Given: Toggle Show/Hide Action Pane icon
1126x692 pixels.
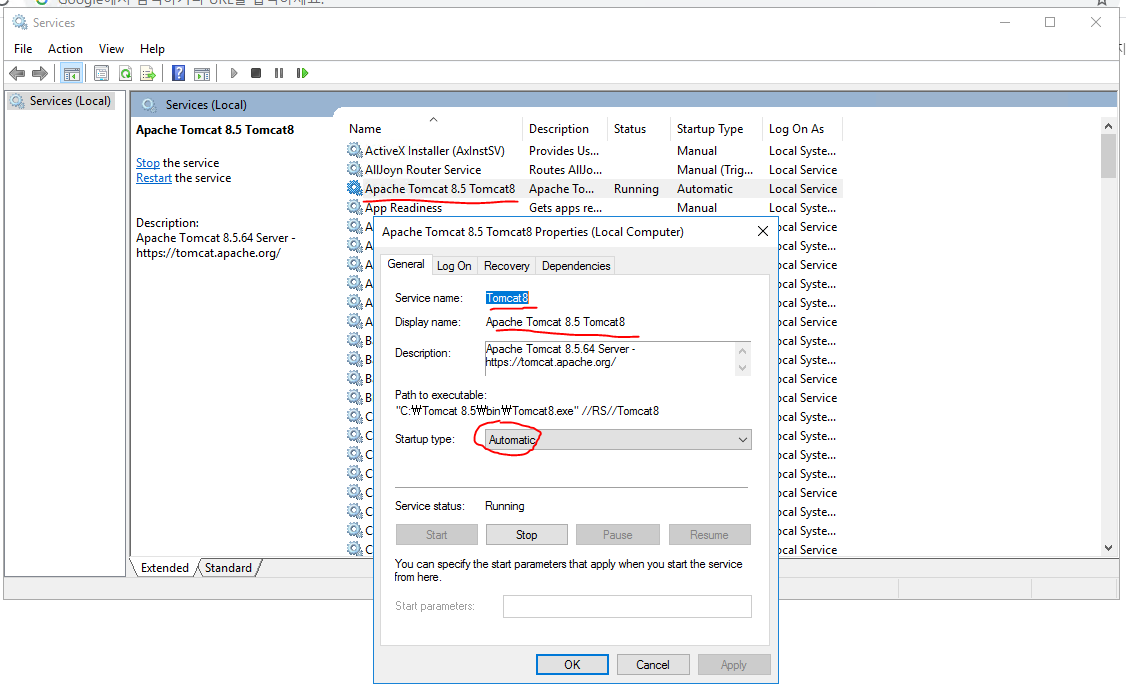Looking at the screenshot, I should pyautogui.click(x=203, y=73).
